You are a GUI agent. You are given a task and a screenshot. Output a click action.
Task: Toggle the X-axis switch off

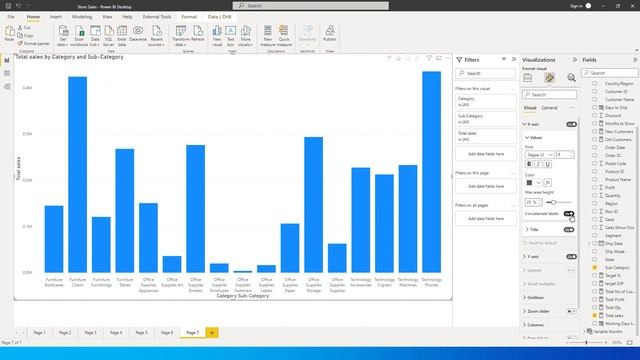[571, 124]
